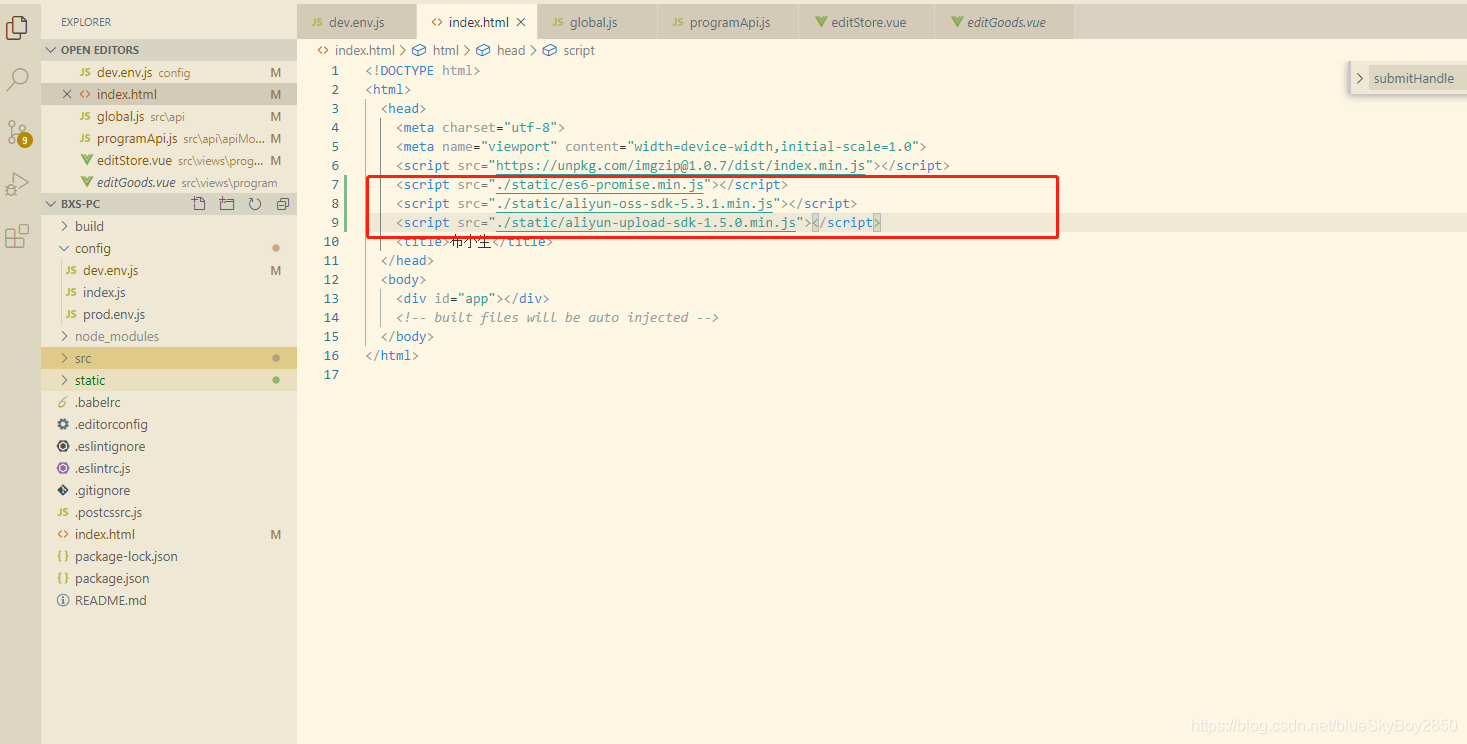Image resolution: width=1467 pixels, height=744 pixels.
Task: Click New File icon in BXS-PC header
Action: 199,204
